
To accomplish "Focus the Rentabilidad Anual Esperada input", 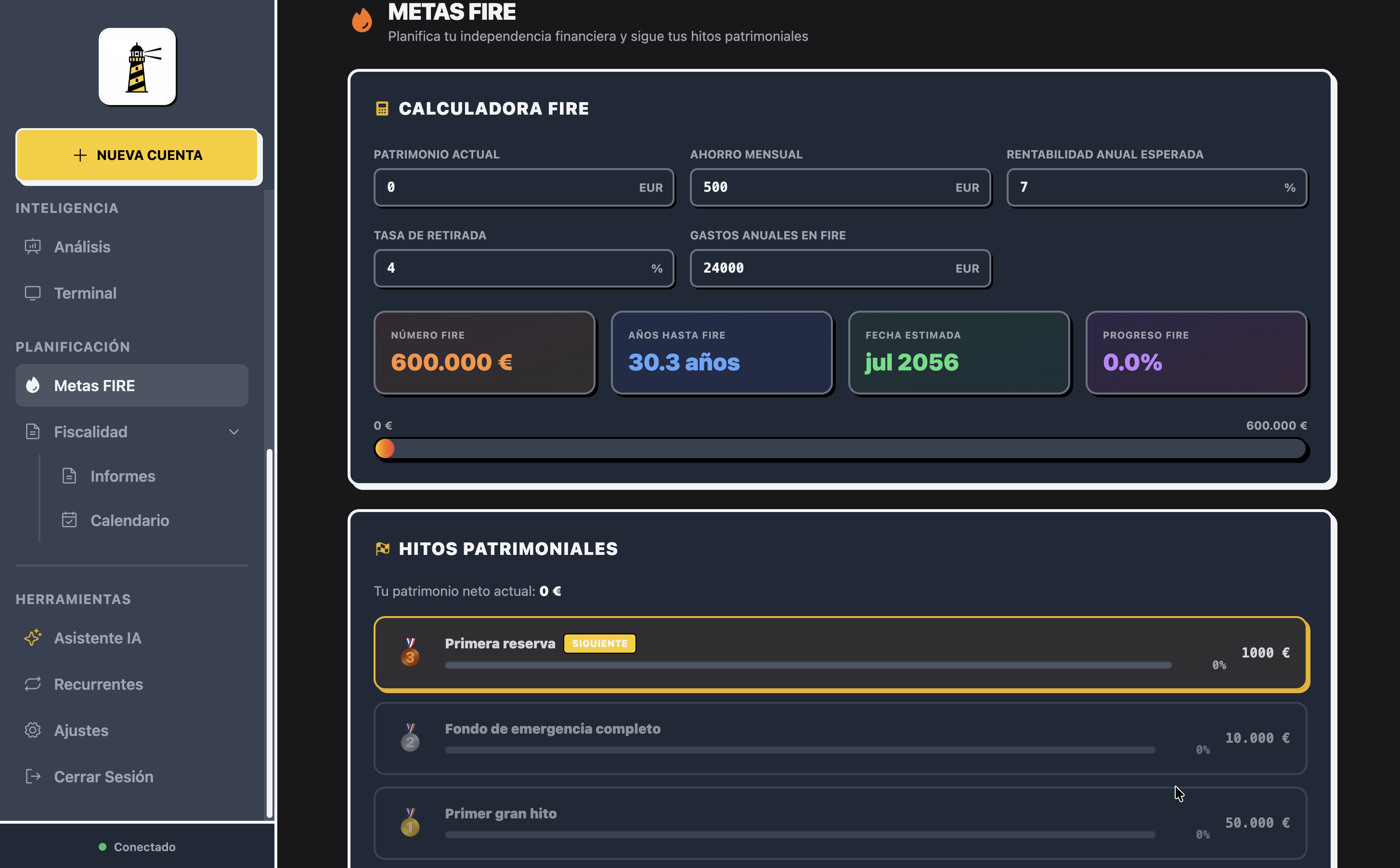I will 1157,187.
